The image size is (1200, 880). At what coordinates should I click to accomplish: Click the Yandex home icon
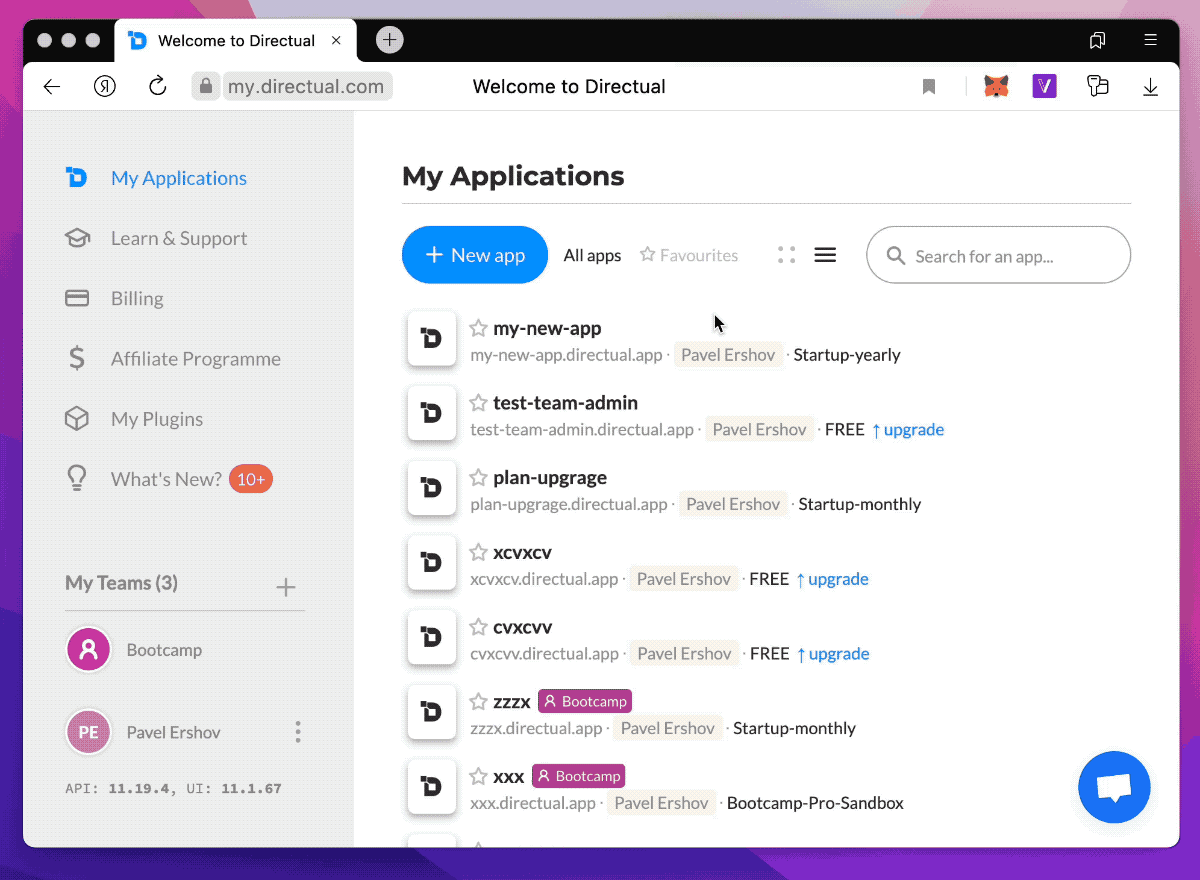(x=105, y=86)
